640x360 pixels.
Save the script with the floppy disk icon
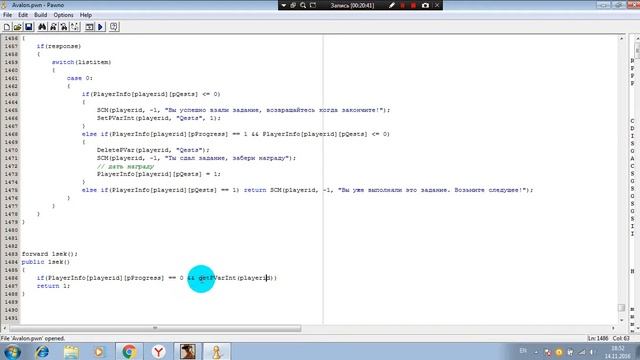point(29,27)
